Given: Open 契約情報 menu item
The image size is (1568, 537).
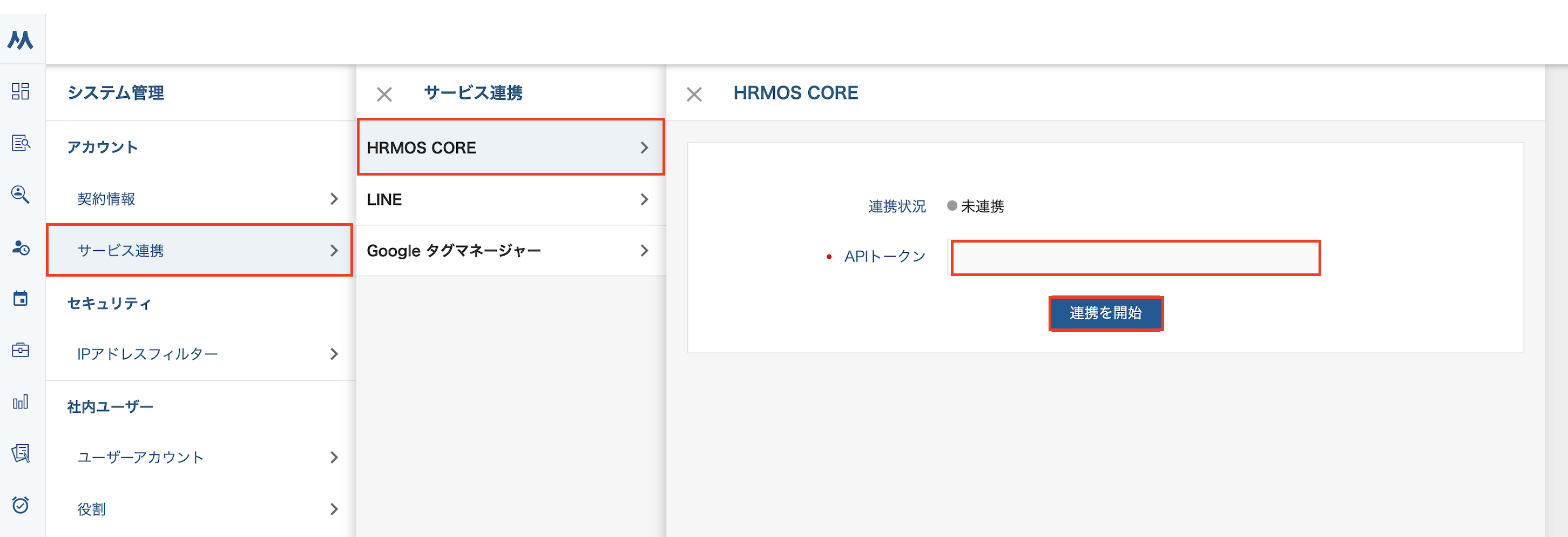Looking at the screenshot, I should click(201, 199).
